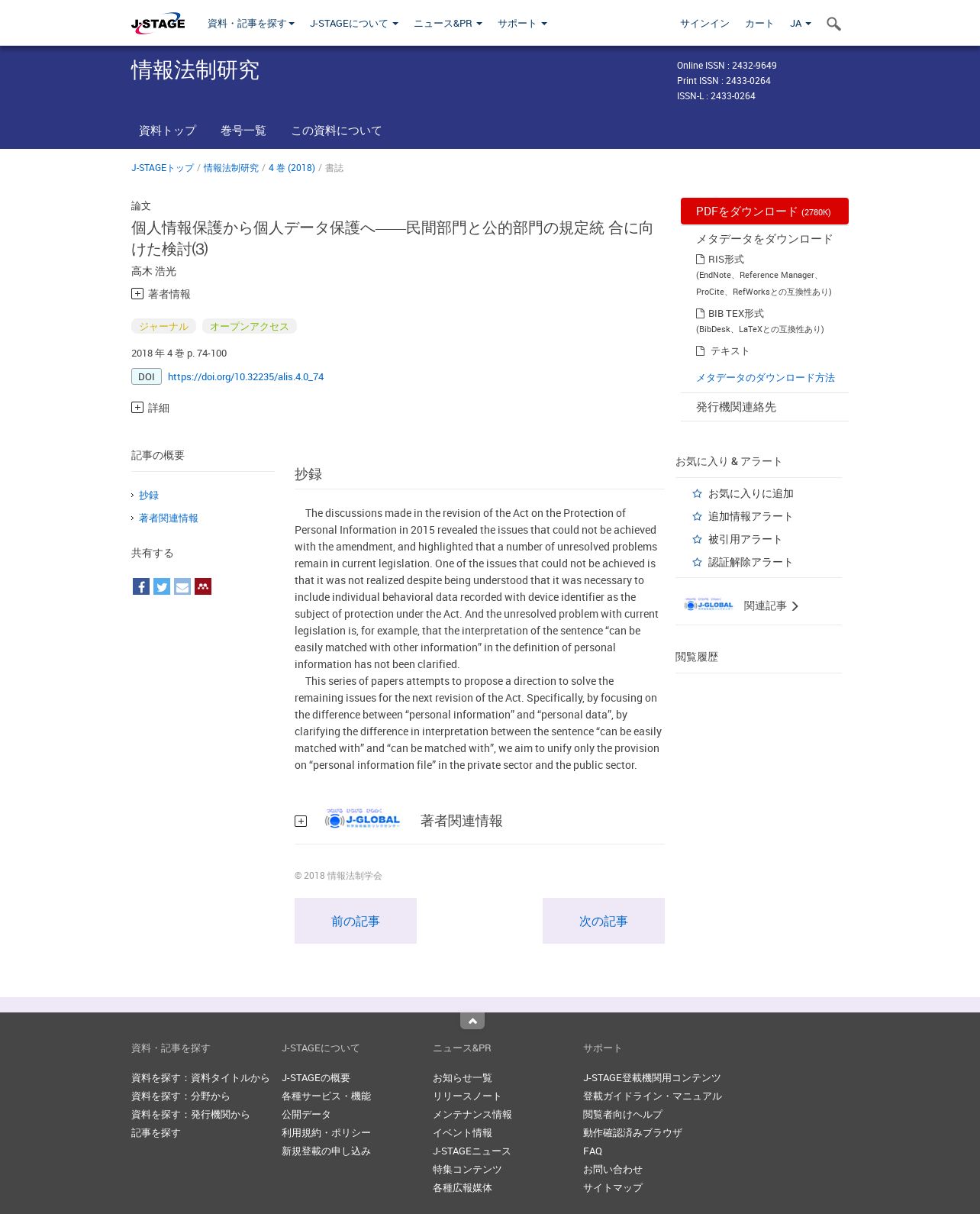Go to この資料について tab

pos(337,131)
